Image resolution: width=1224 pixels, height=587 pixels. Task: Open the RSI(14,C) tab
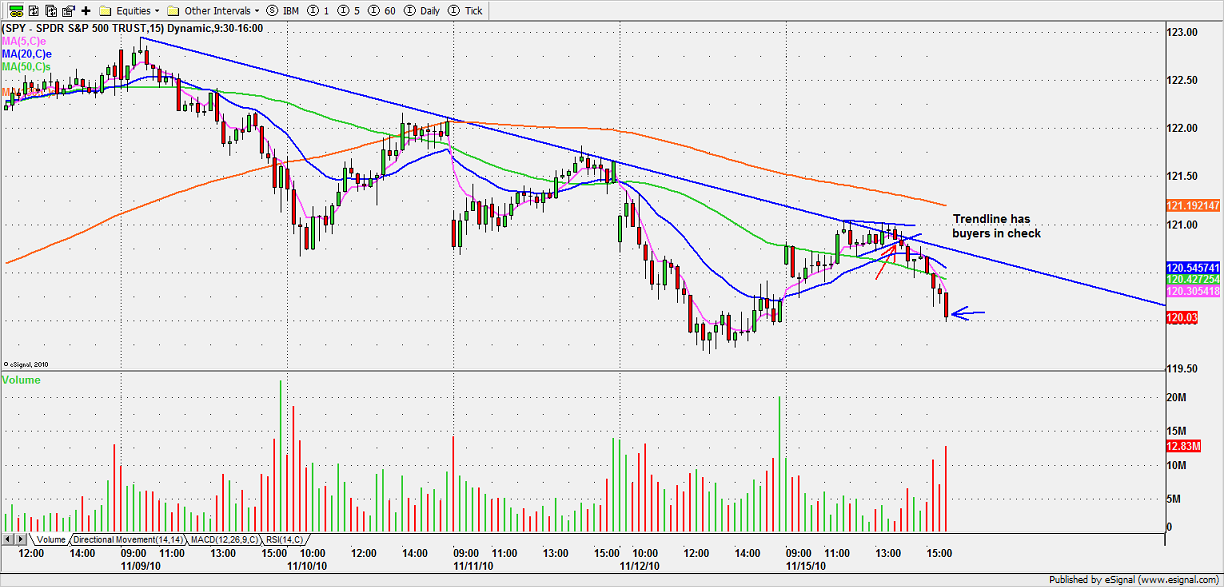click(283, 540)
